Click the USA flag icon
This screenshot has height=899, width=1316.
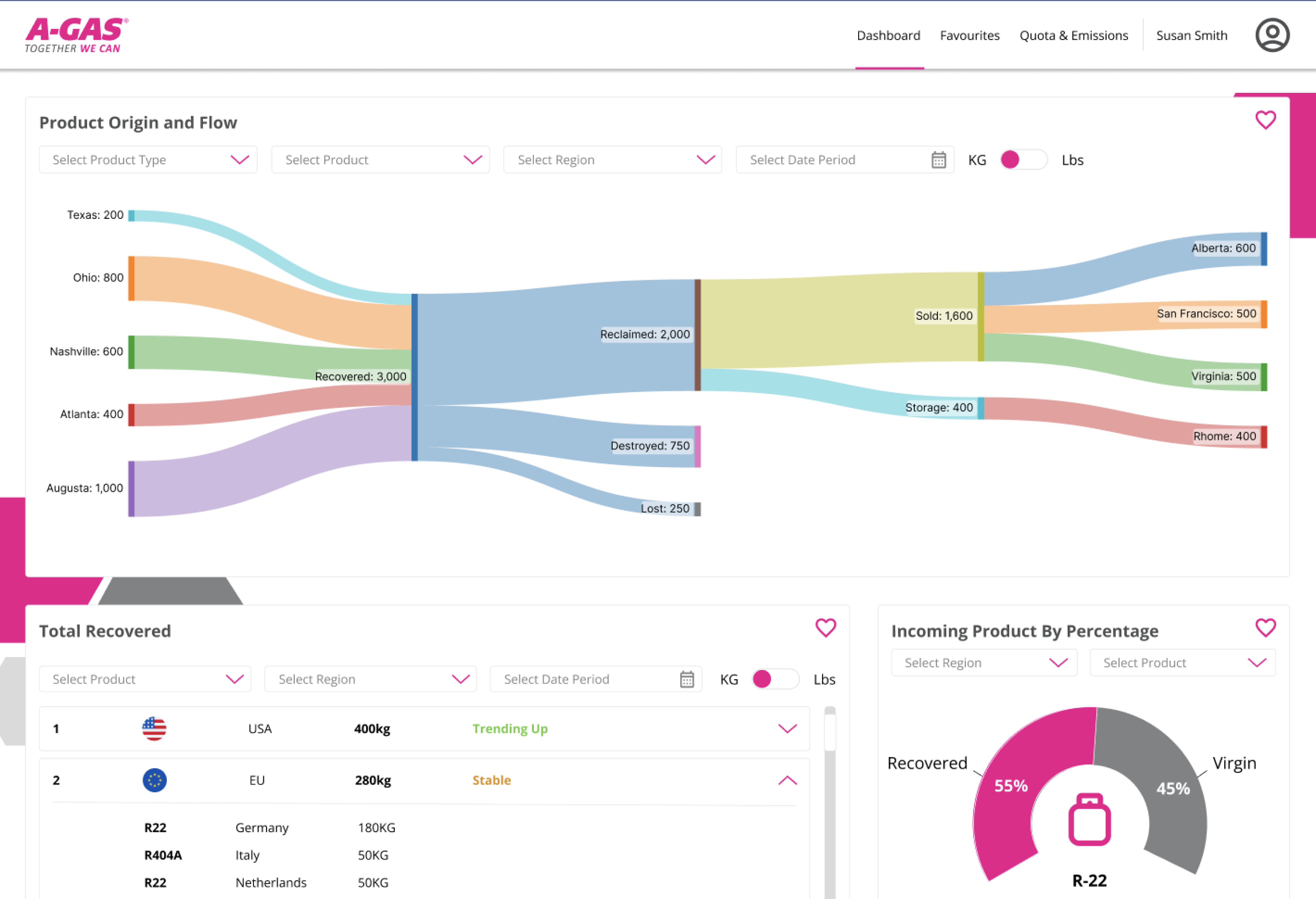coord(154,729)
